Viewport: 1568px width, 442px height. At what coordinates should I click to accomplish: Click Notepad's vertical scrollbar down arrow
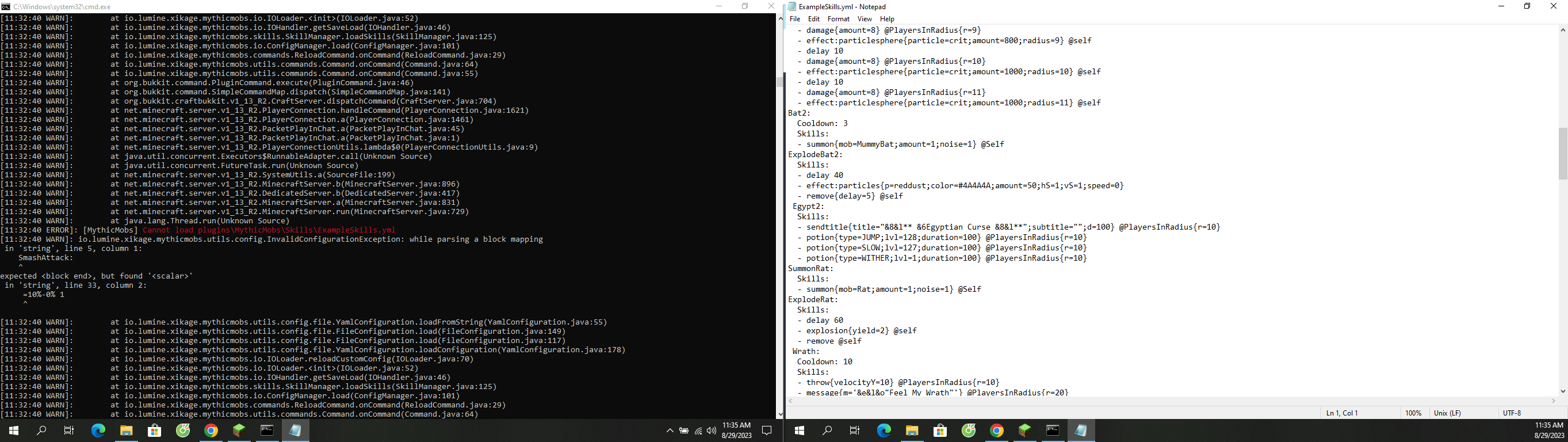[x=1562, y=391]
